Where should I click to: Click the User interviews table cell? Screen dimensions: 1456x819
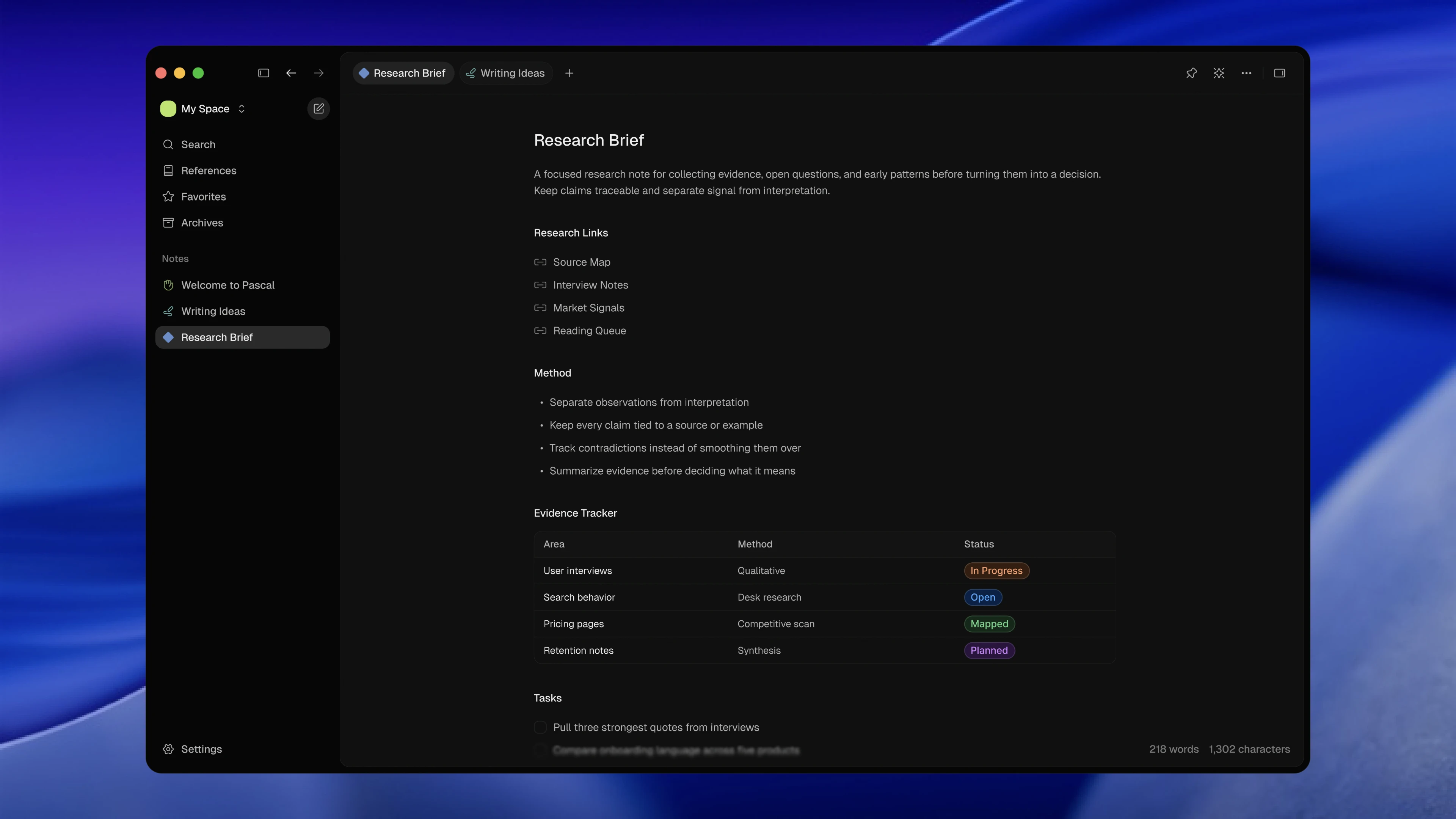(577, 571)
